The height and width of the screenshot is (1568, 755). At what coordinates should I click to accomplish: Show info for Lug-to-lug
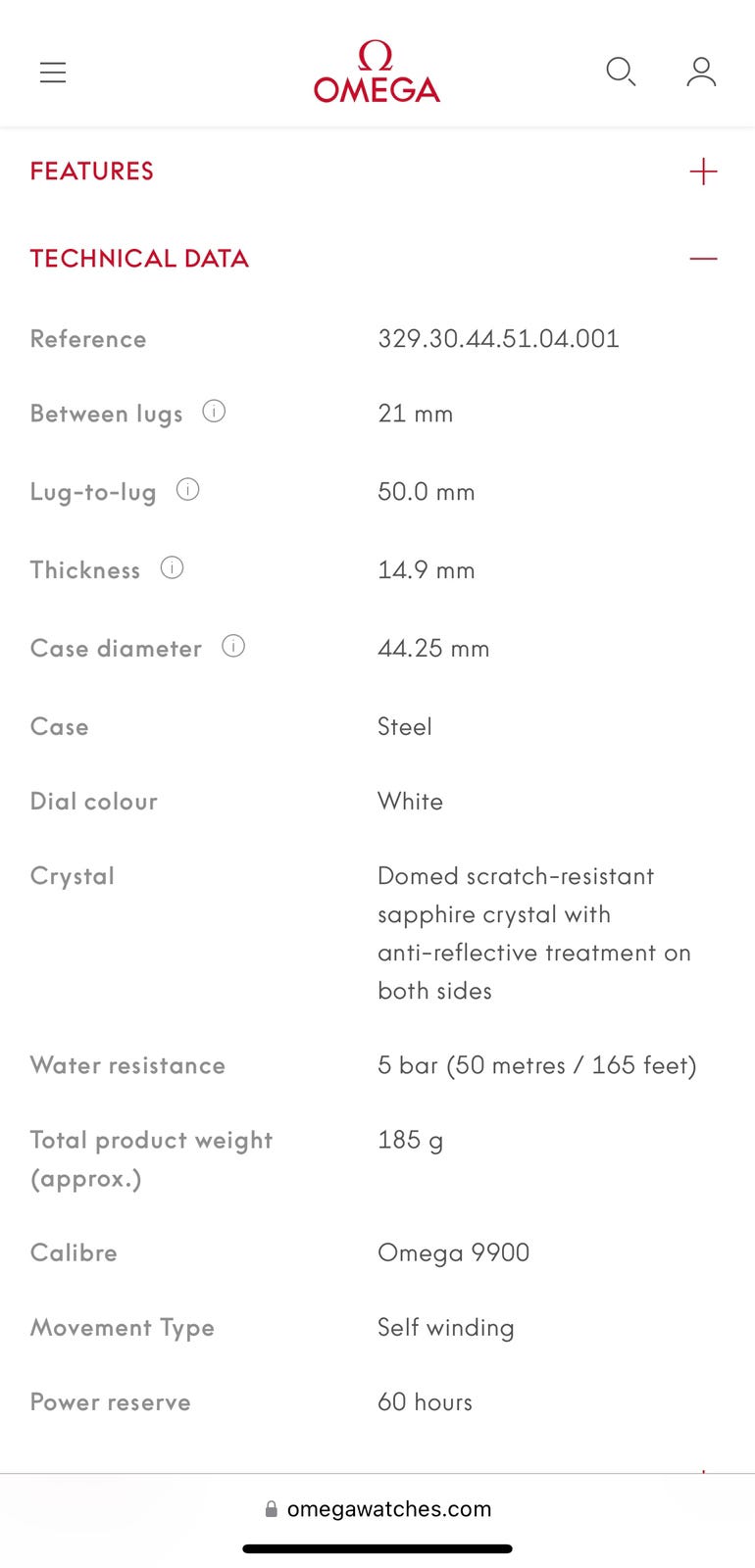tap(187, 489)
